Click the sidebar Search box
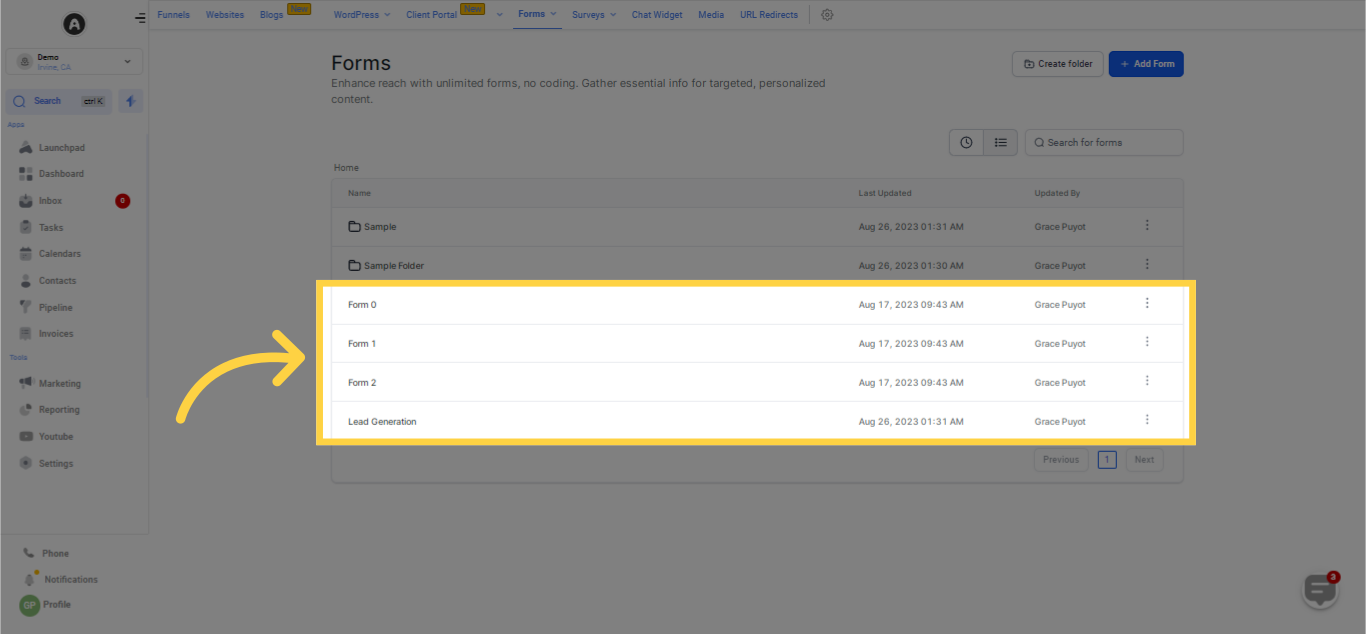 (60, 101)
